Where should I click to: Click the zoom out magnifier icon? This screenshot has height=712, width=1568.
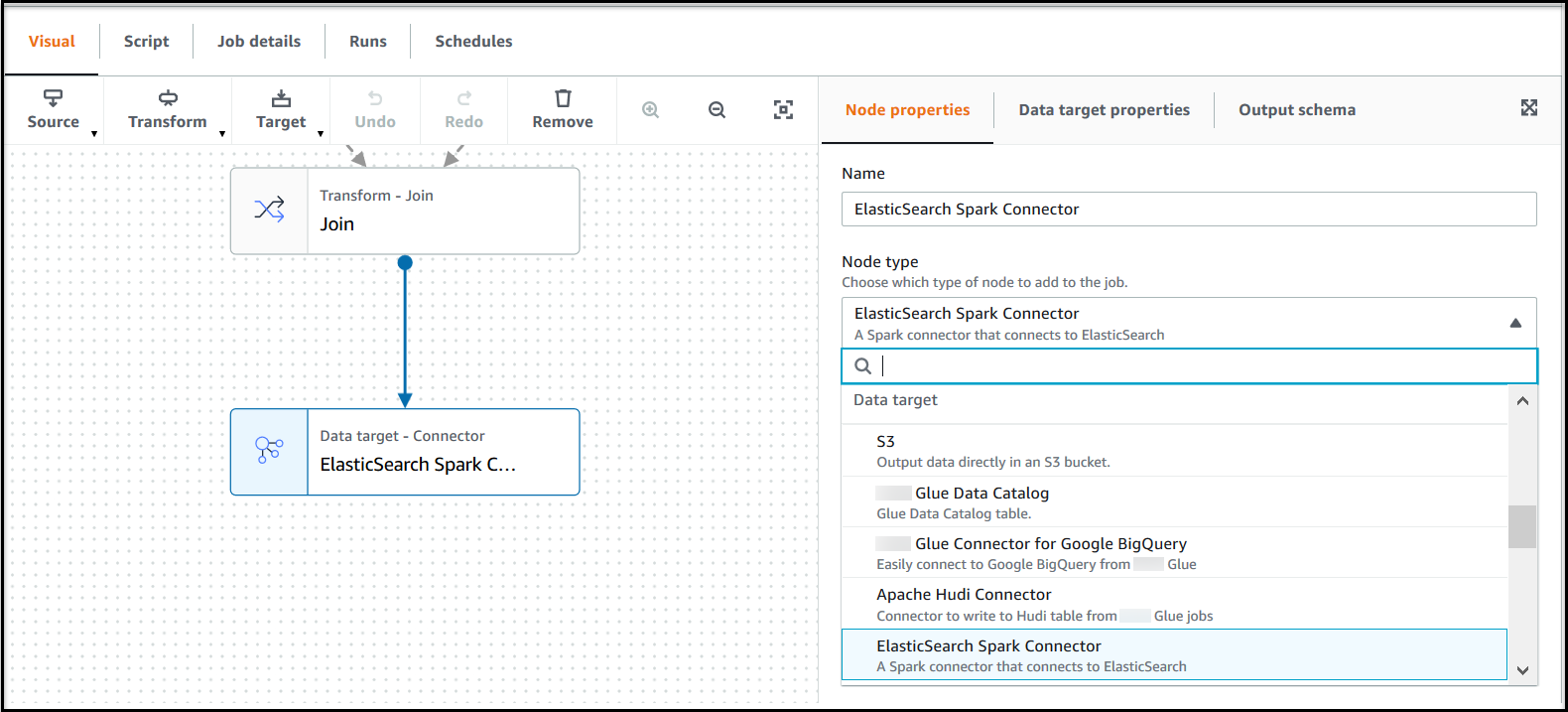(x=717, y=110)
